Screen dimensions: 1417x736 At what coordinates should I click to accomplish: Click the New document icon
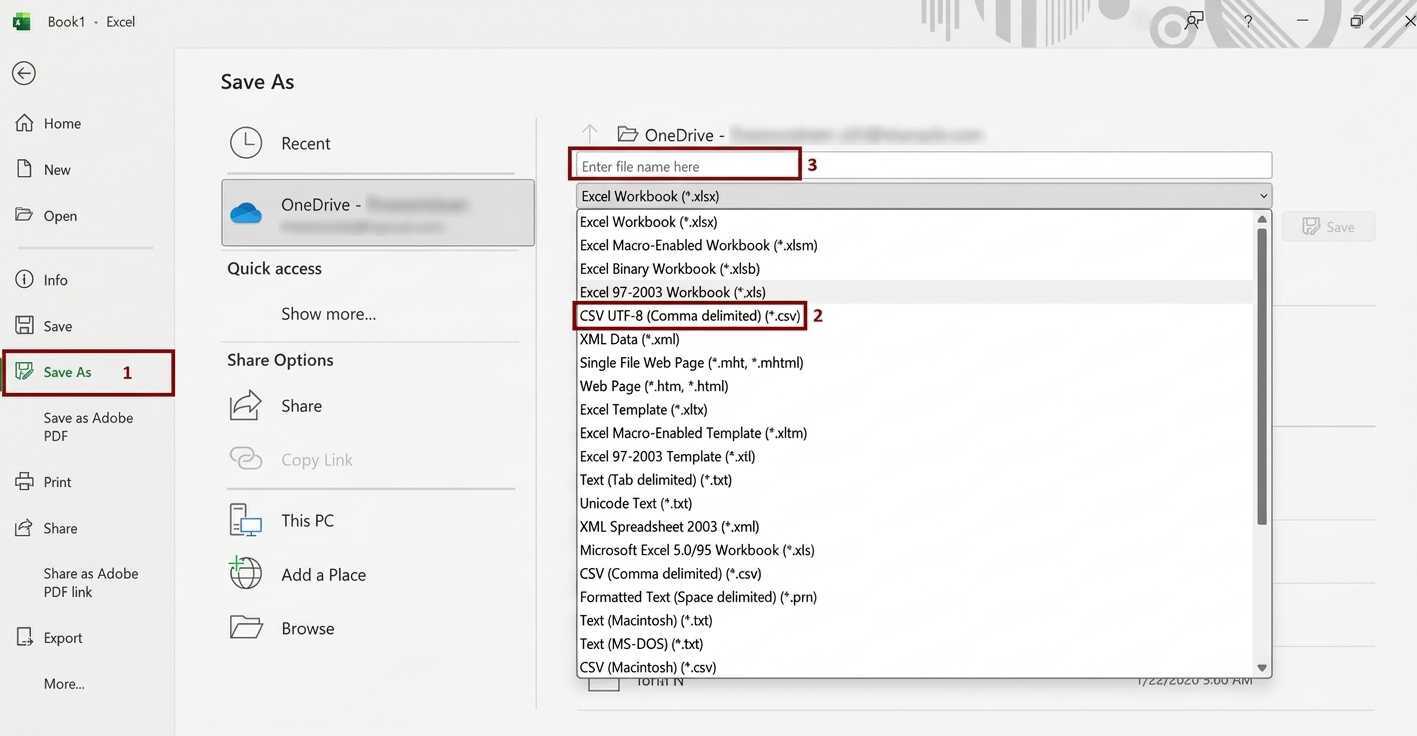click(x=24, y=169)
